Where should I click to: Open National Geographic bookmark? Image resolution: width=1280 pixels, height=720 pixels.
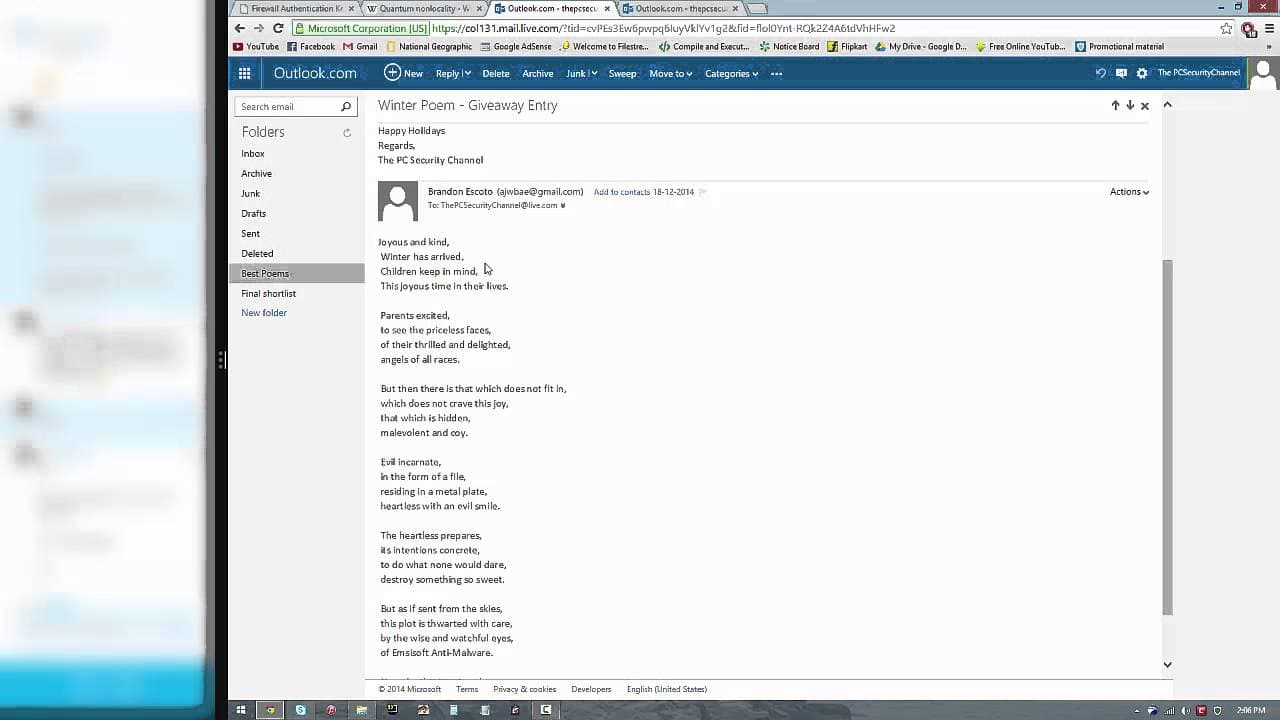click(x=429, y=46)
